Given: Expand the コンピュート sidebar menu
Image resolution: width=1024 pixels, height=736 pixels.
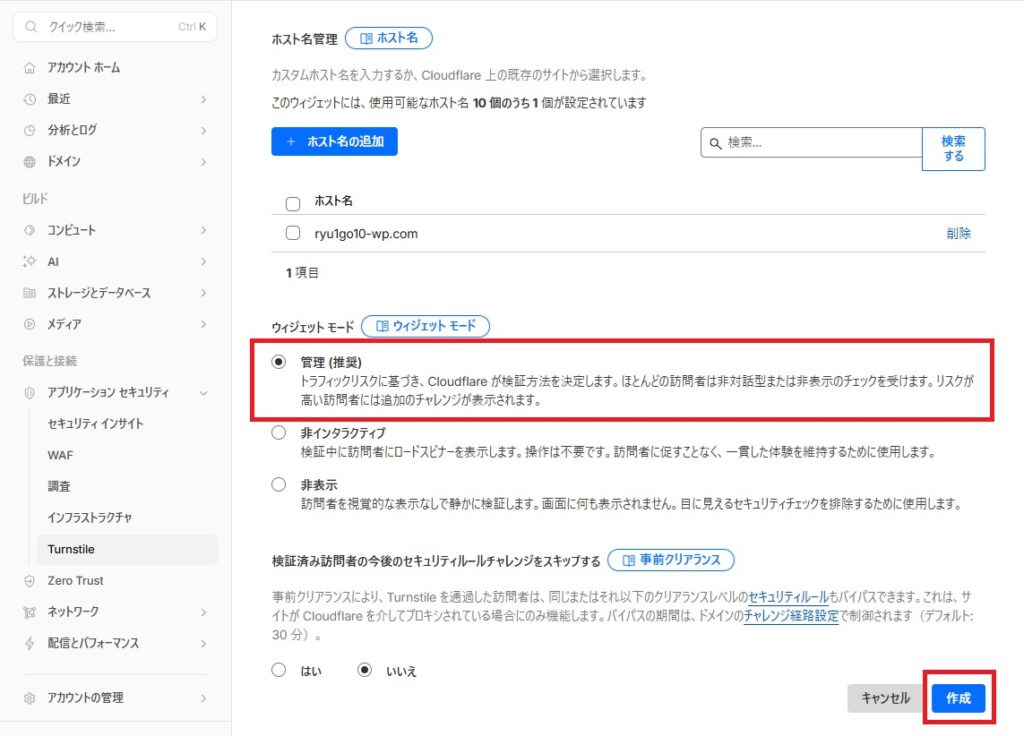Looking at the screenshot, I should [203, 230].
